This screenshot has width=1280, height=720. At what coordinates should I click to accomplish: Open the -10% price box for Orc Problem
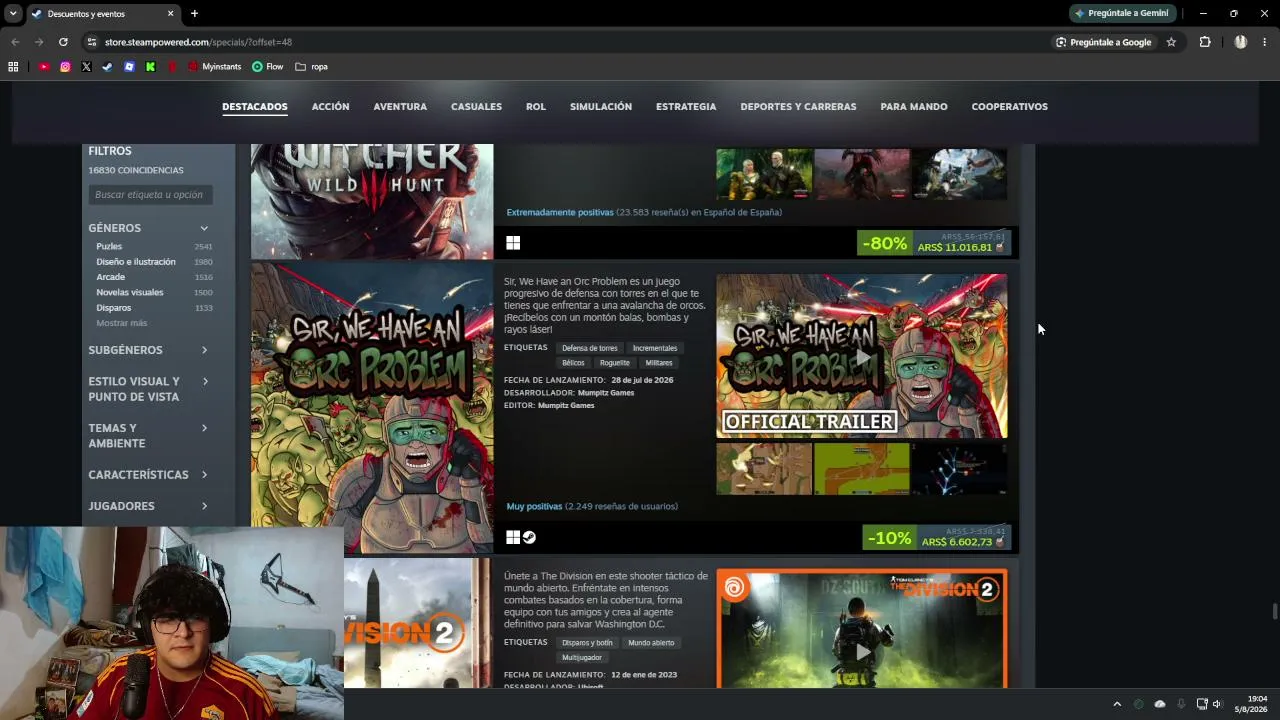937,537
